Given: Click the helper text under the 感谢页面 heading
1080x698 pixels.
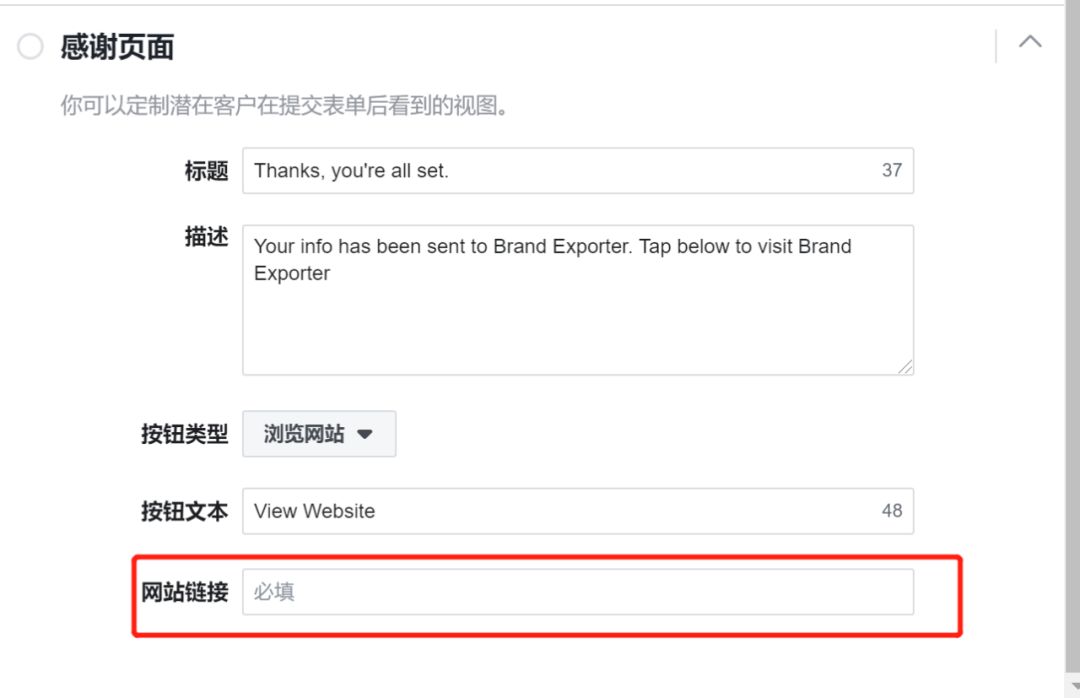Looking at the screenshot, I should [x=284, y=105].
